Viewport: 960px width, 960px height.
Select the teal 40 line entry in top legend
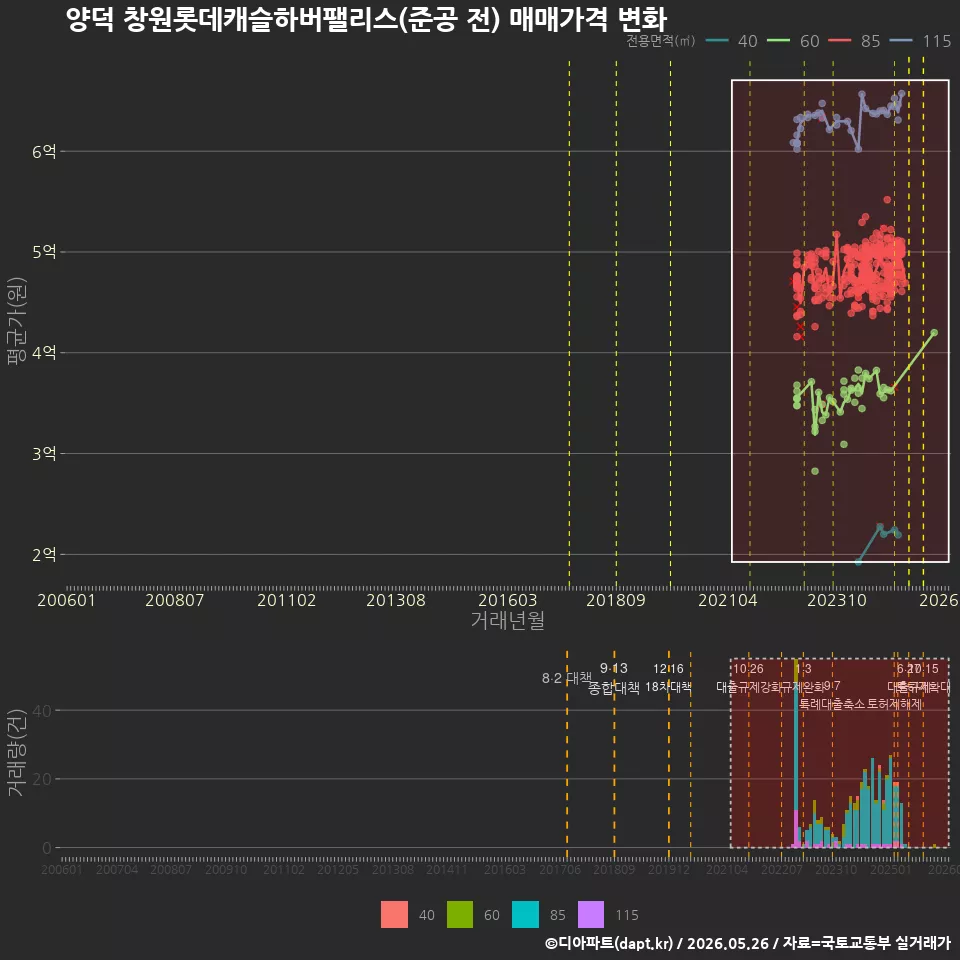(x=732, y=41)
